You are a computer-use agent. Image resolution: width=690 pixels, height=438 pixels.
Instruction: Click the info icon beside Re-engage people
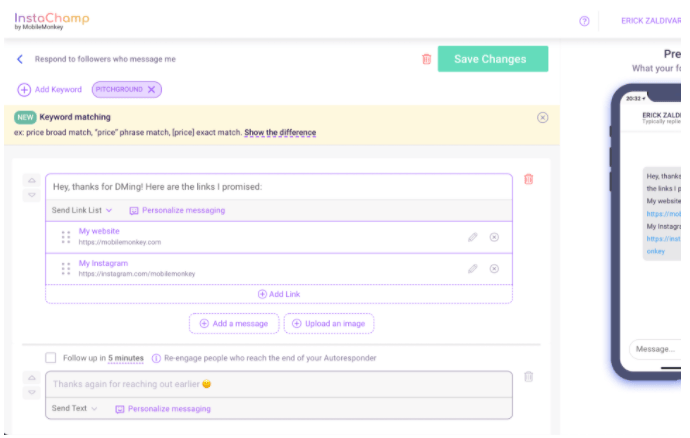click(157, 358)
